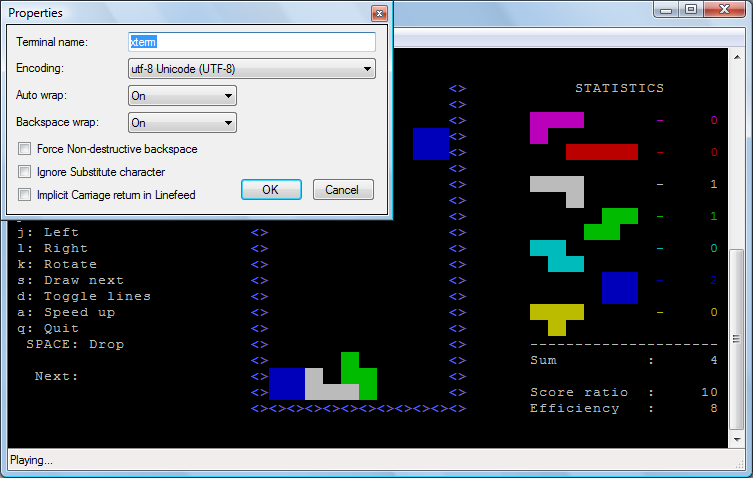This screenshot has width=753, height=478.
Task: Open the Encoding dropdown
Action: (x=252, y=69)
